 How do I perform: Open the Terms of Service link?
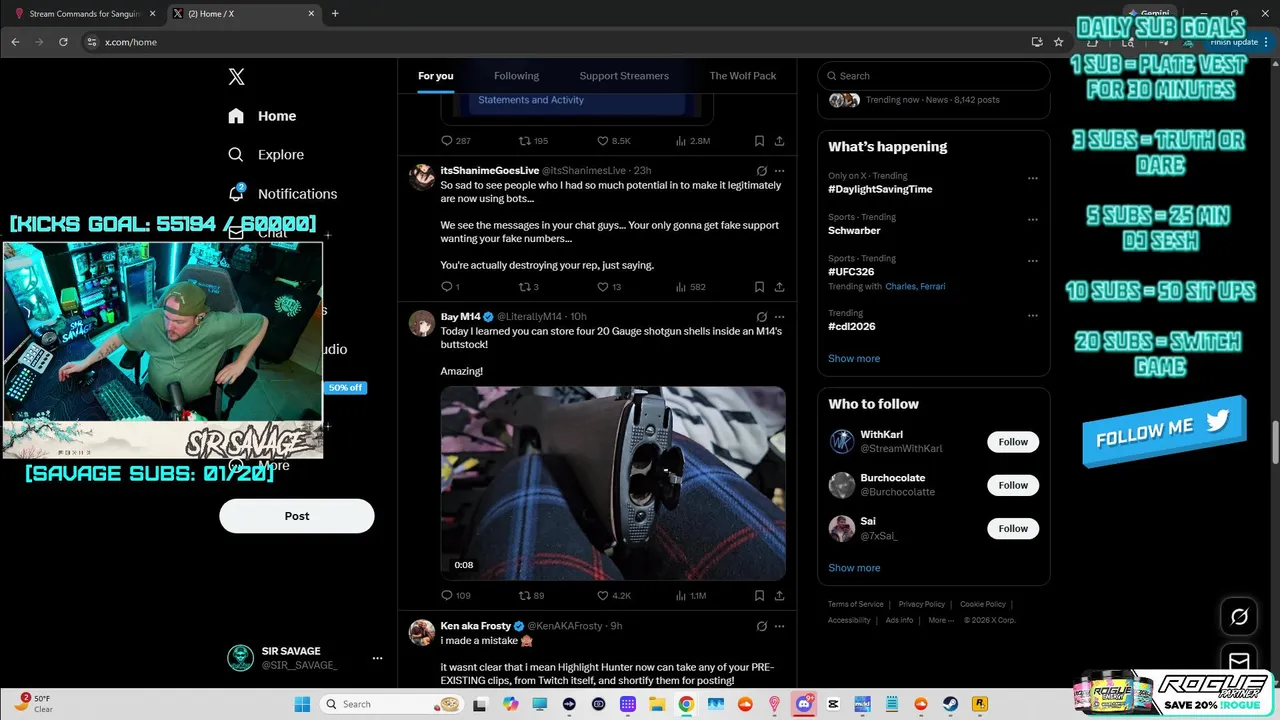pyautogui.click(x=856, y=604)
